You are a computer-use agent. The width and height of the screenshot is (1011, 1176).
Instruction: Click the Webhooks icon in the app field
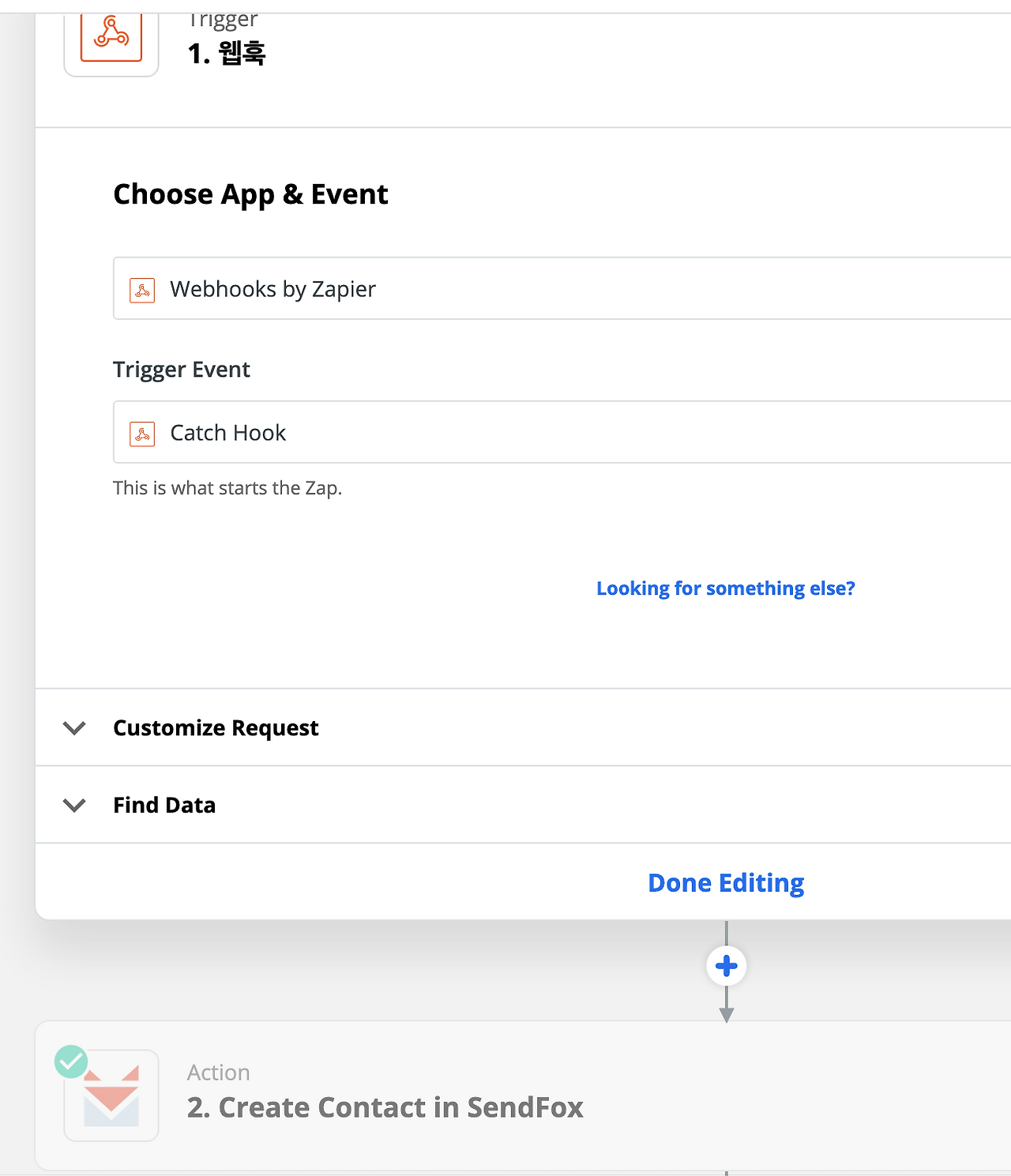142,291
